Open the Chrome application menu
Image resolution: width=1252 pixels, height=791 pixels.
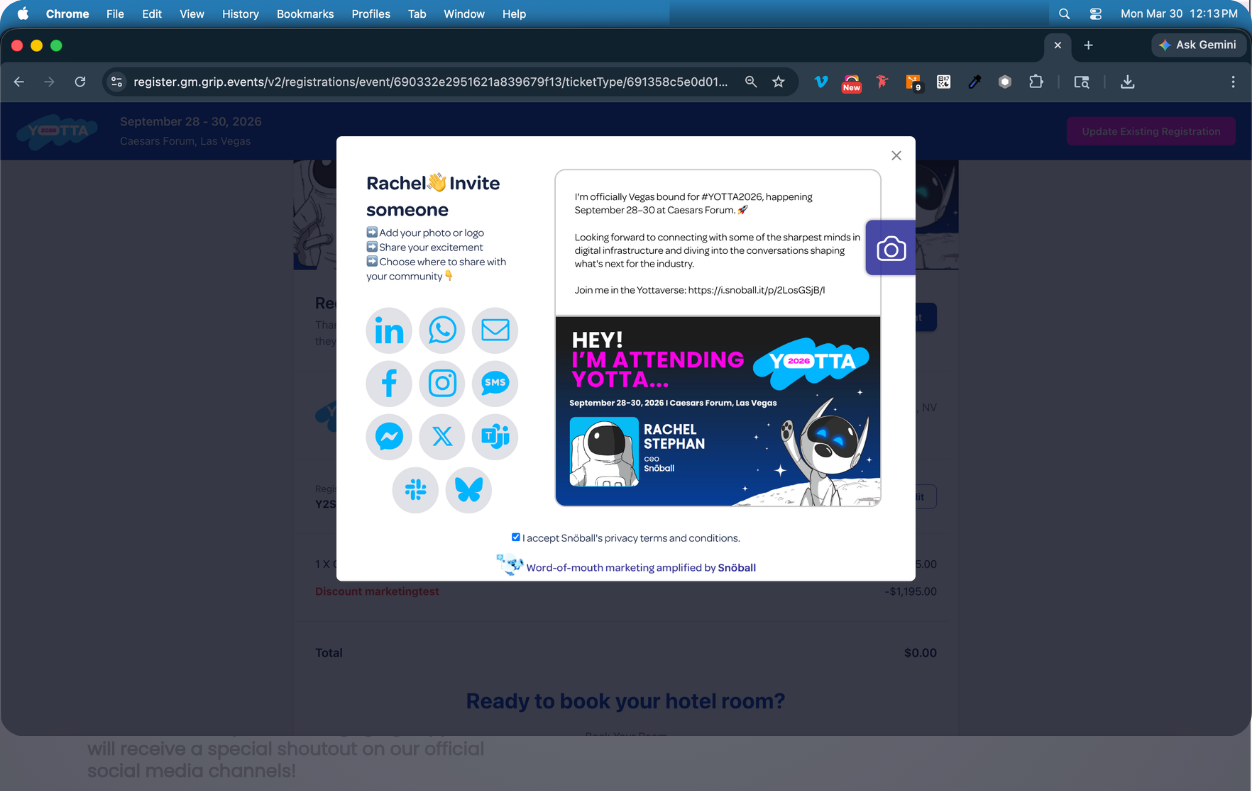pyautogui.click(x=67, y=14)
